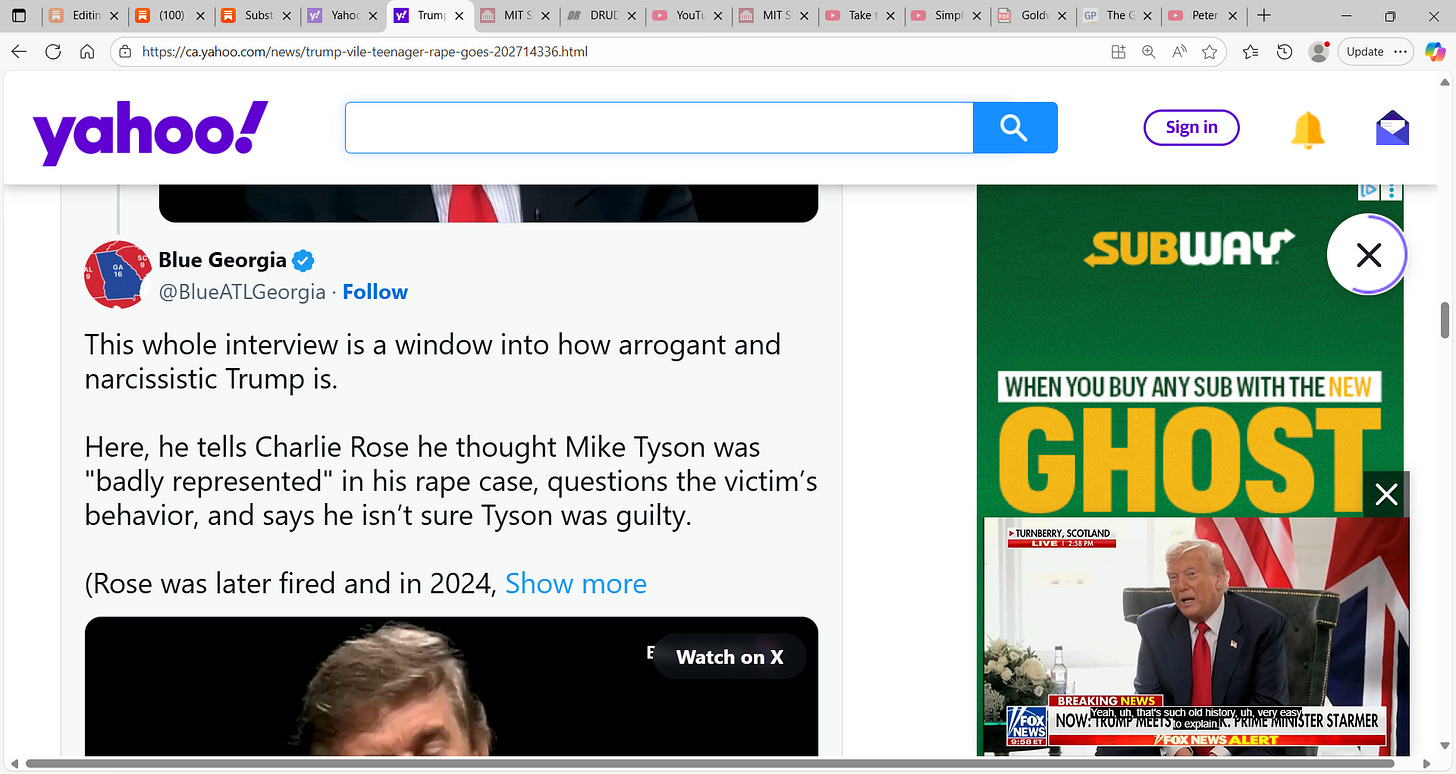Launch Copilot from the toolbar
The width and height of the screenshot is (1456, 774).
(x=1435, y=52)
